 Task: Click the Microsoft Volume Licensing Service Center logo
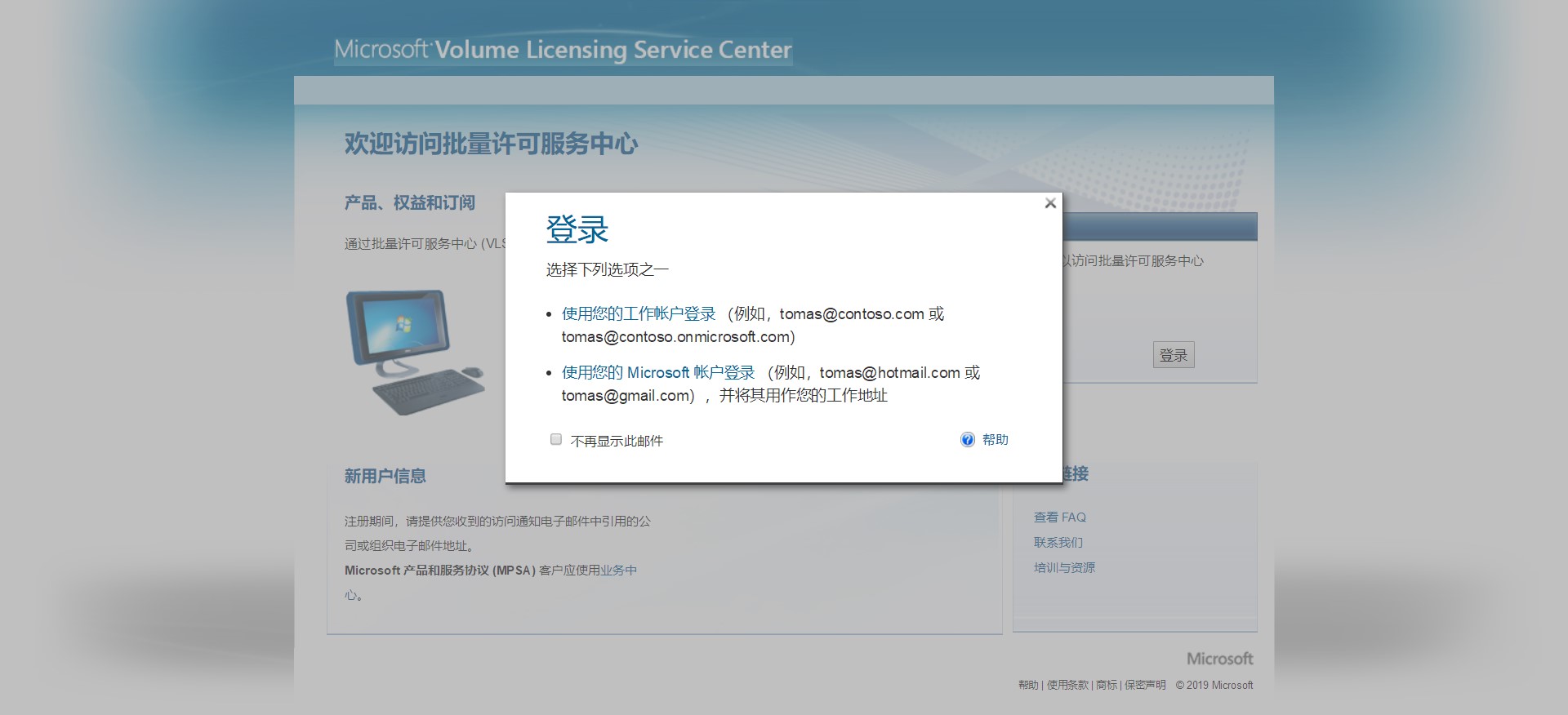coord(563,50)
